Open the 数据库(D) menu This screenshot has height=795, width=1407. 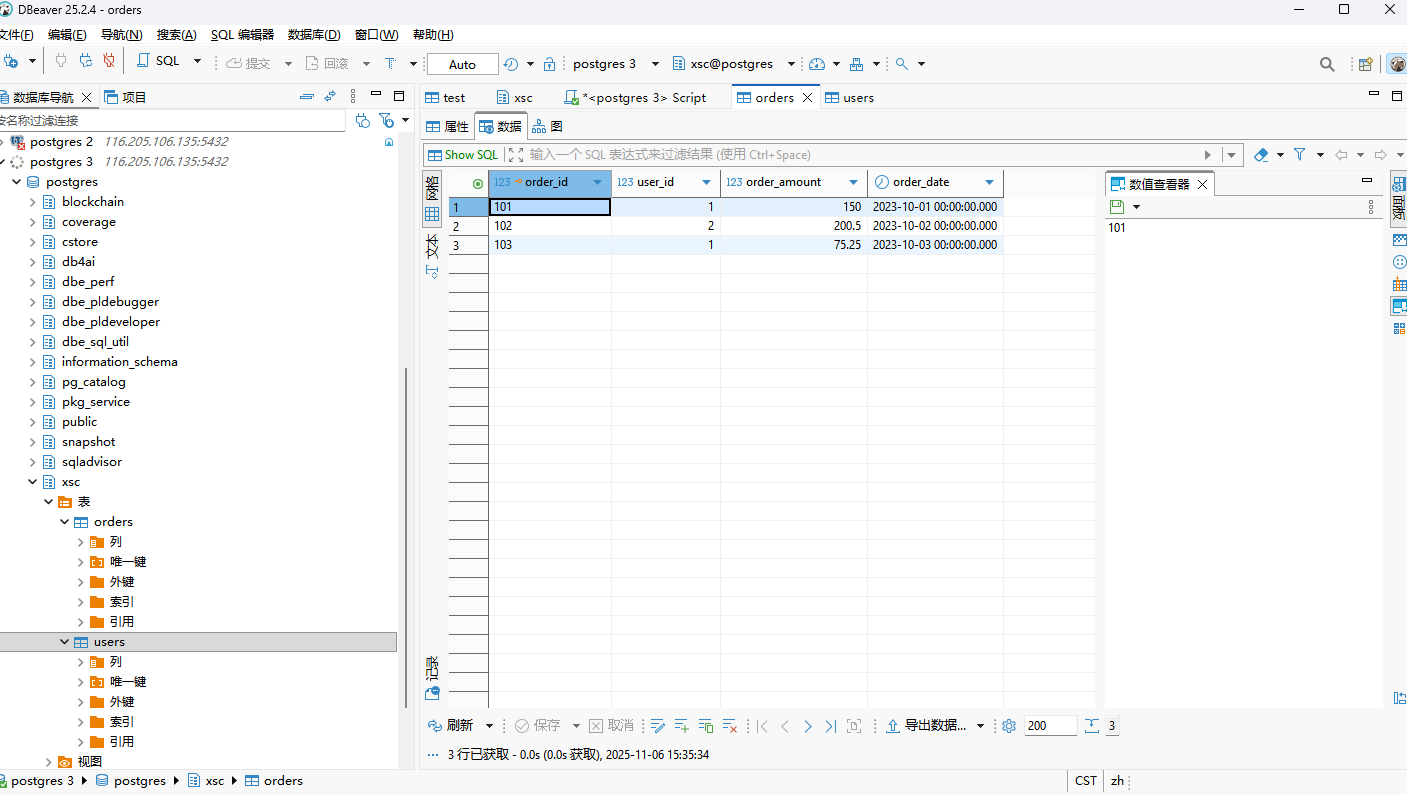pos(314,35)
